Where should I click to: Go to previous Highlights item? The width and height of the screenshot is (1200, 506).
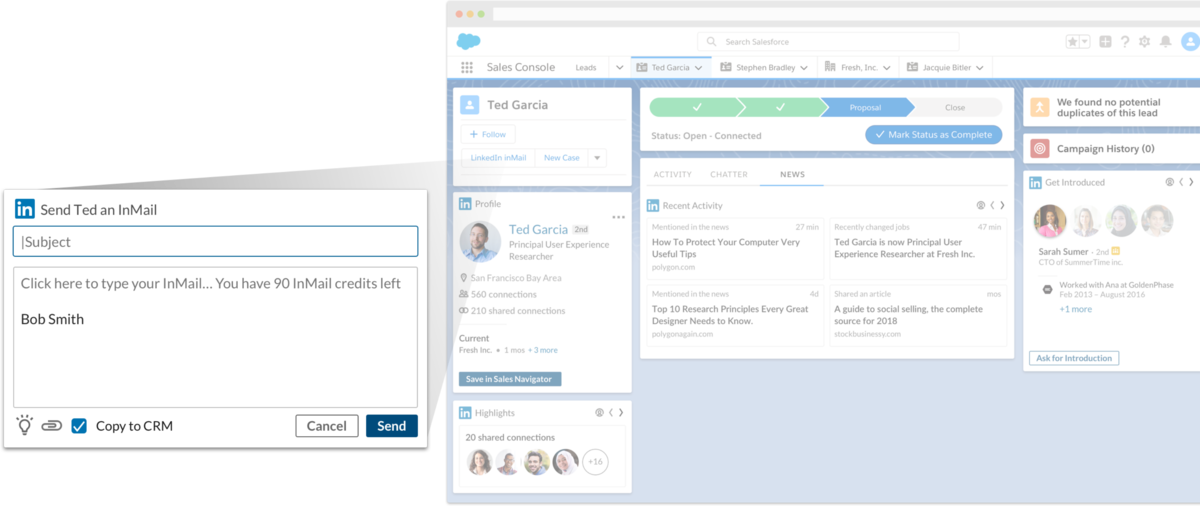(x=610, y=412)
